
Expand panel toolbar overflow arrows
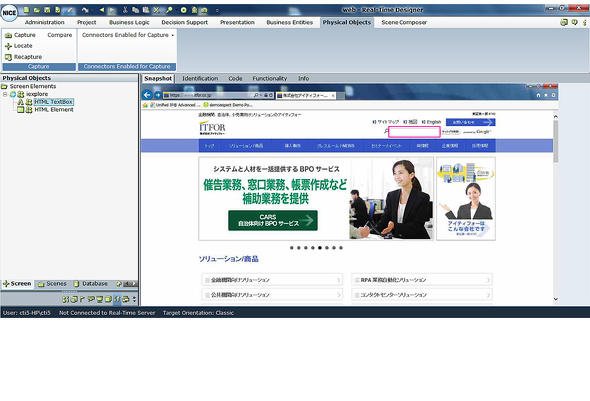134,299
